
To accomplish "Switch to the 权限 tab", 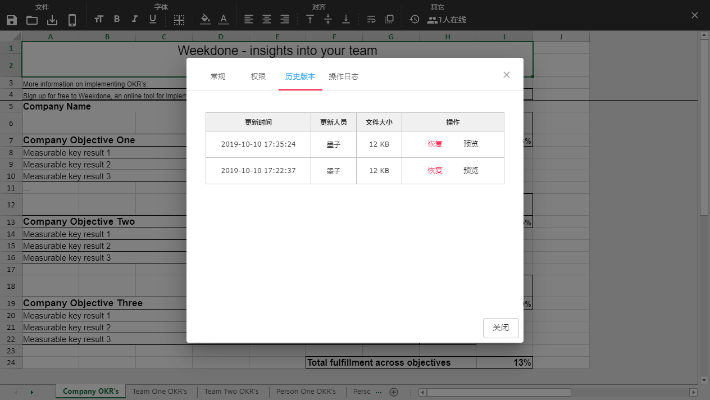I will tap(258, 76).
